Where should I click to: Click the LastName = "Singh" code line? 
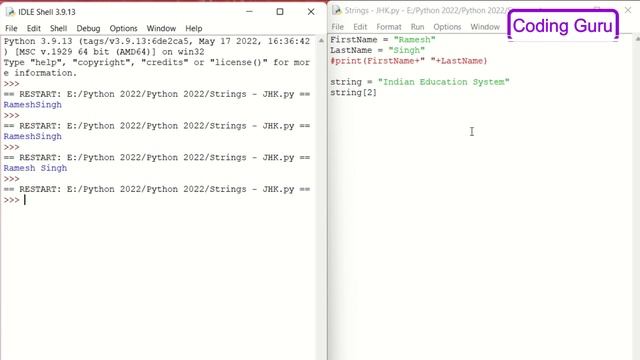[x=378, y=50]
